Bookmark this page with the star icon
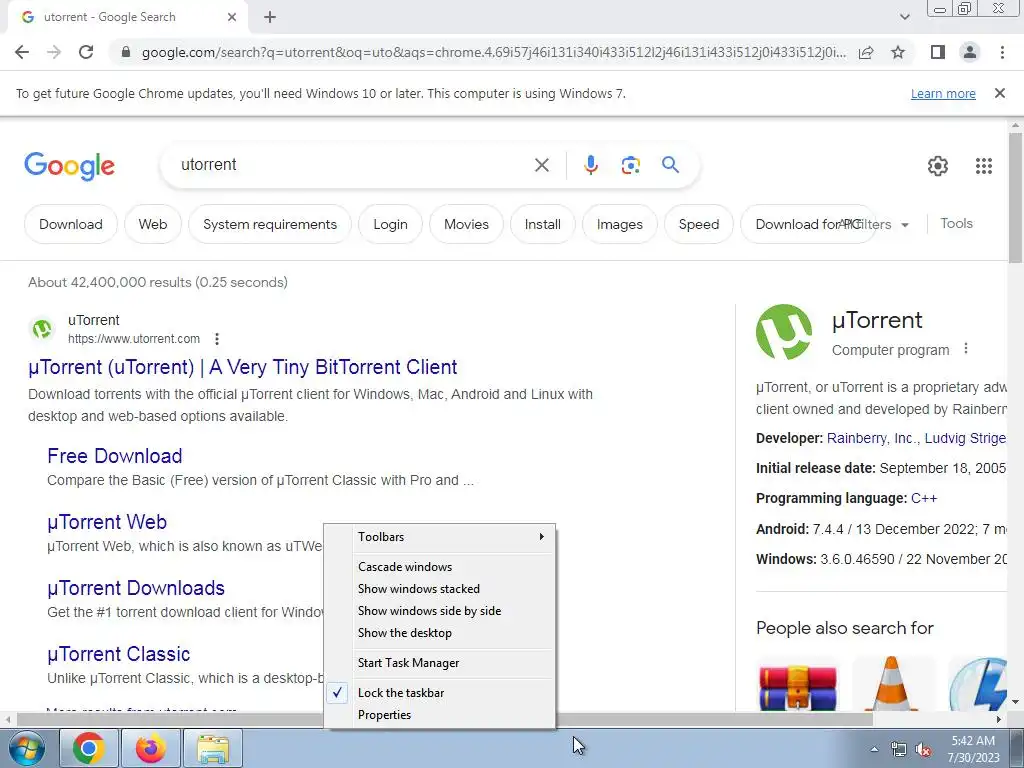This screenshot has width=1024, height=768. tap(898, 52)
